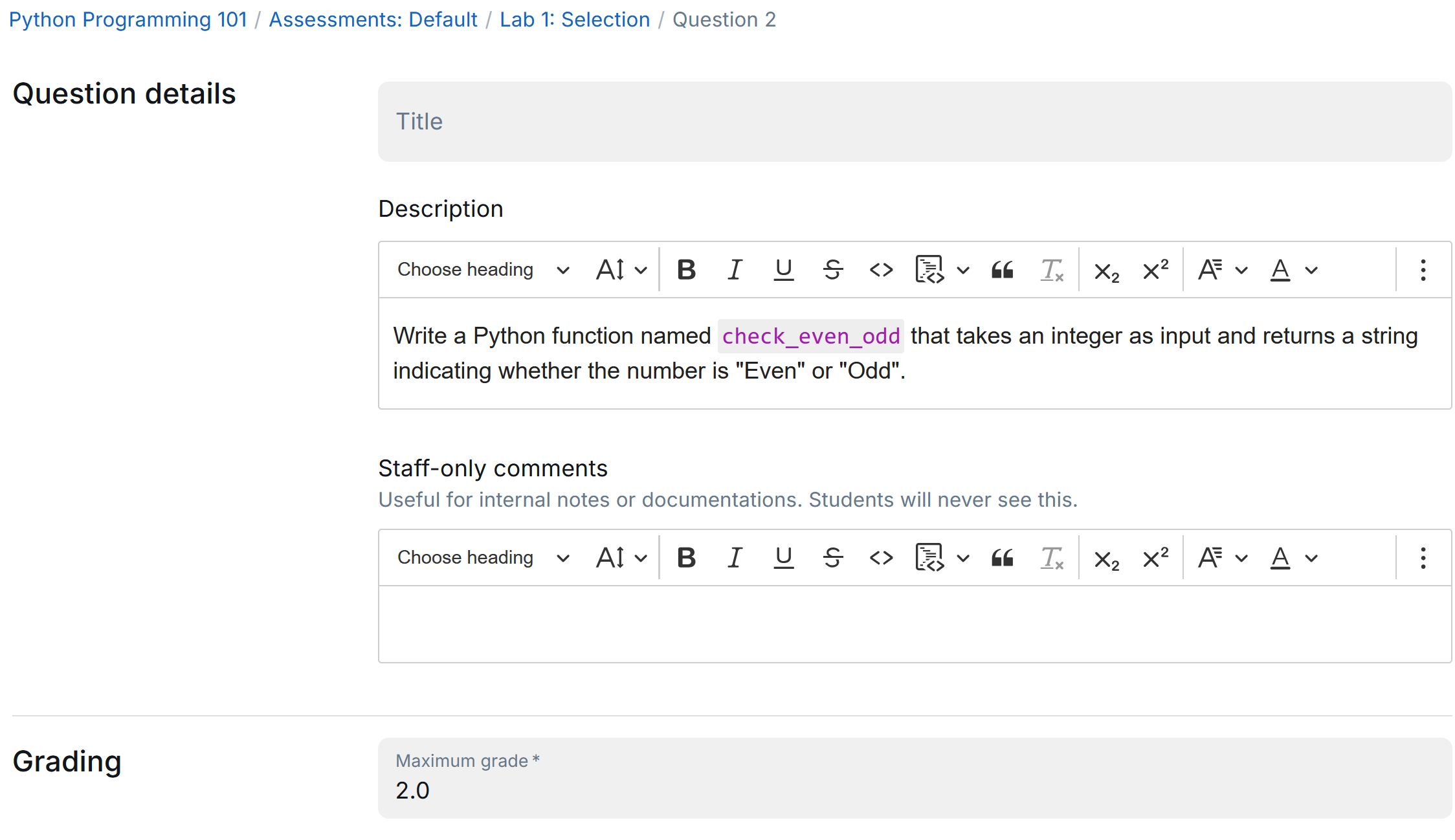The image size is (1455, 840).
Task: Insert code block in Staff-only comments editor
Action: [x=929, y=558]
